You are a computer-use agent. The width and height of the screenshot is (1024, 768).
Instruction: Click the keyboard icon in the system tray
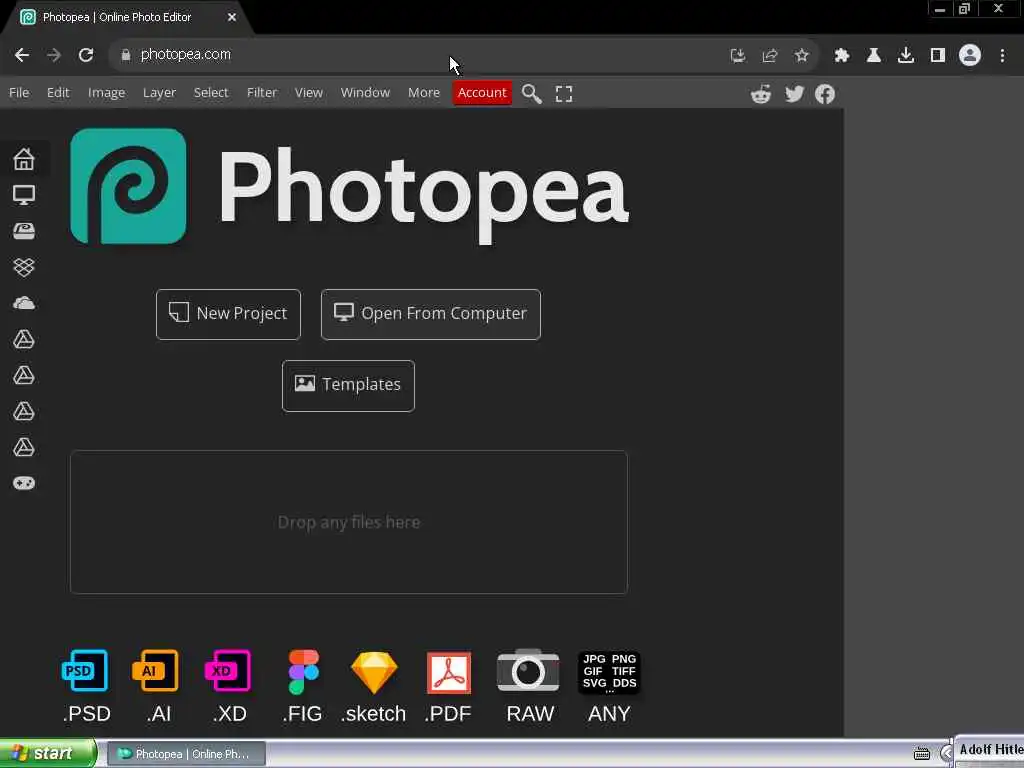921,754
